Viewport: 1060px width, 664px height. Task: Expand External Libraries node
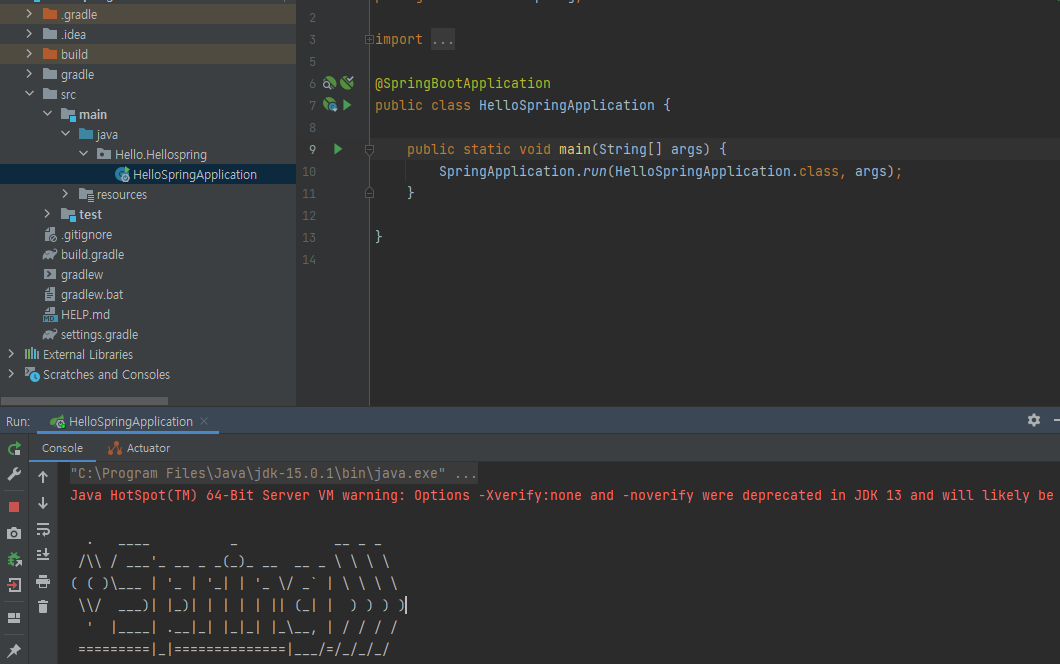click(11, 354)
